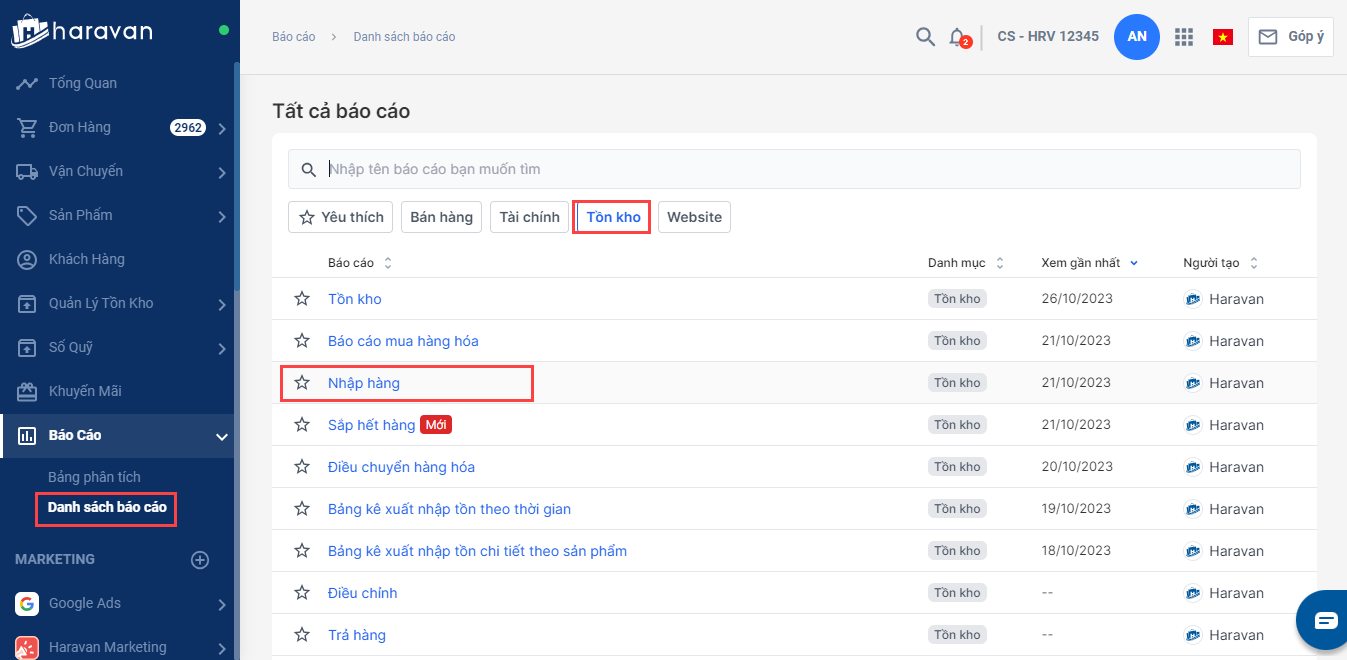The height and width of the screenshot is (660, 1347).
Task: Click the Haravan logo in sidebar
Action: pos(82,31)
